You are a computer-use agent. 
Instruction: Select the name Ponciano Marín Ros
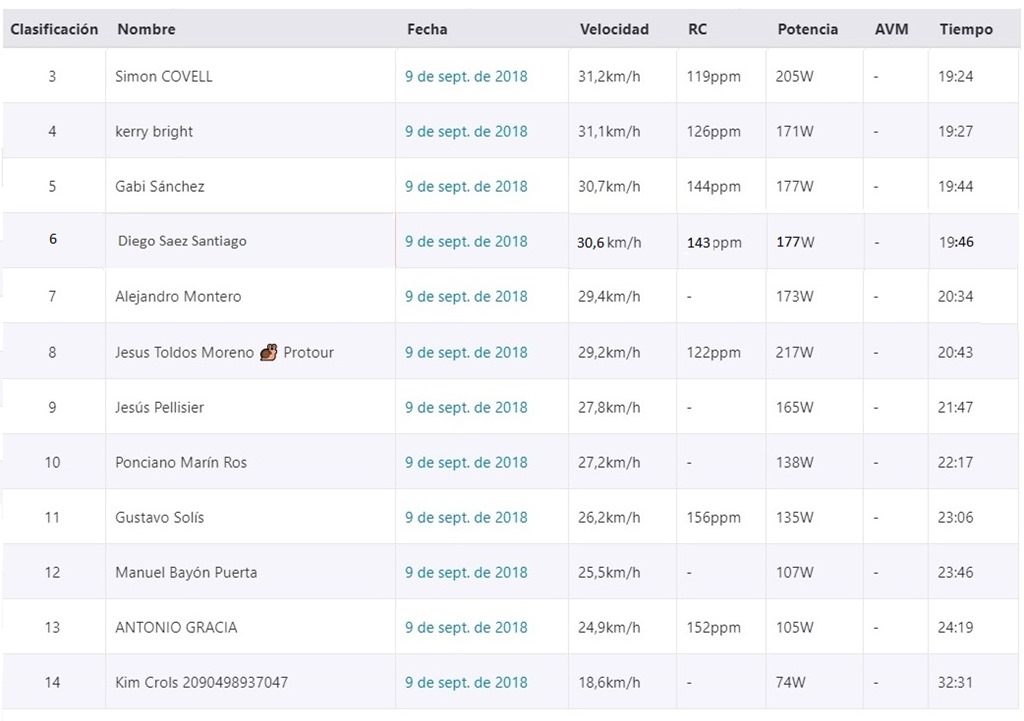point(181,462)
